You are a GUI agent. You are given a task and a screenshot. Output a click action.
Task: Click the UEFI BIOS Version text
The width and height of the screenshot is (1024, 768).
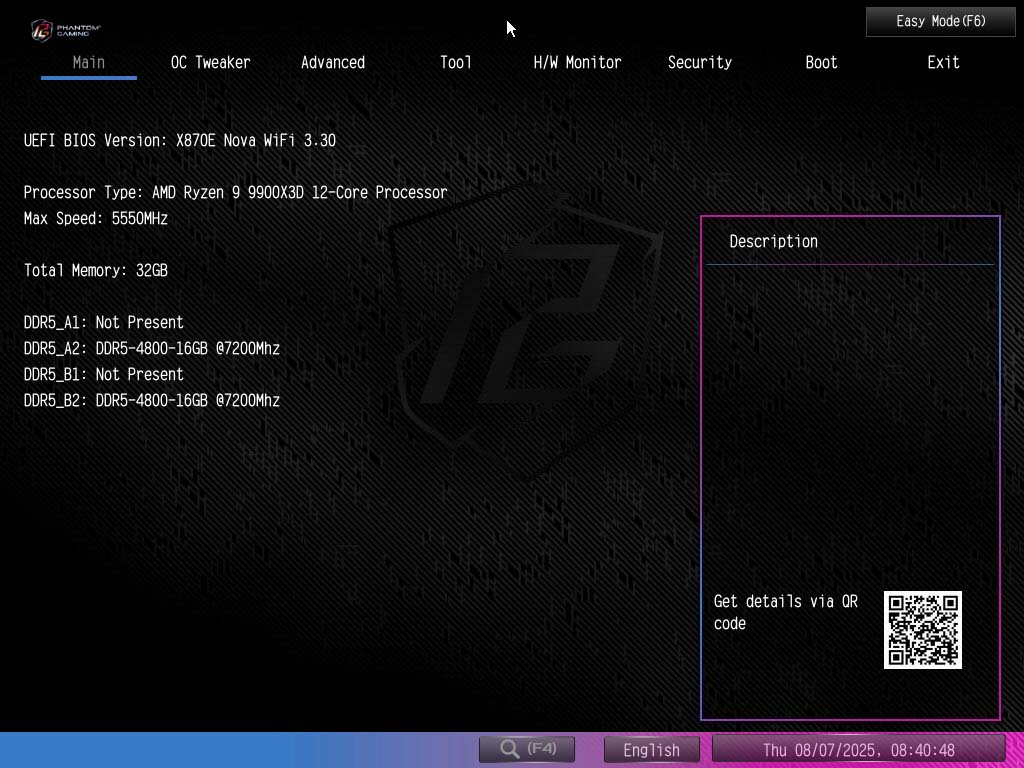click(x=180, y=140)
